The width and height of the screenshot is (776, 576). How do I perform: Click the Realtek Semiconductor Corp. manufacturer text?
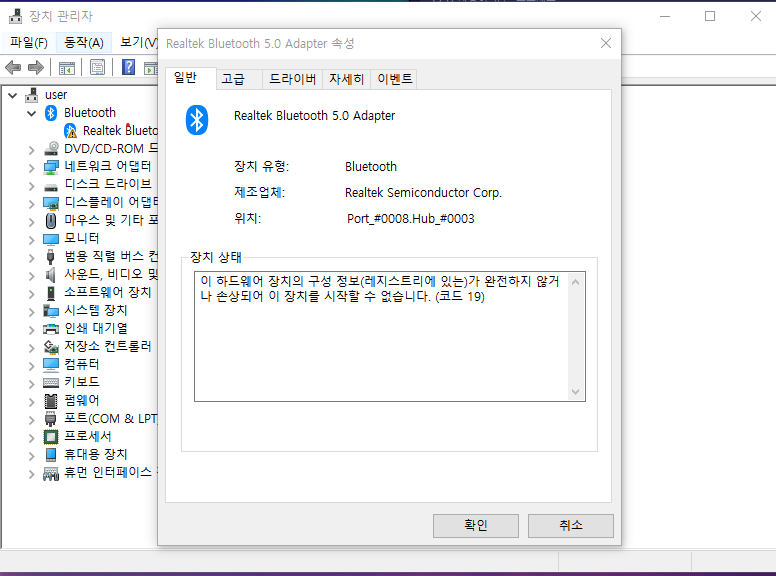pos(423,192)
